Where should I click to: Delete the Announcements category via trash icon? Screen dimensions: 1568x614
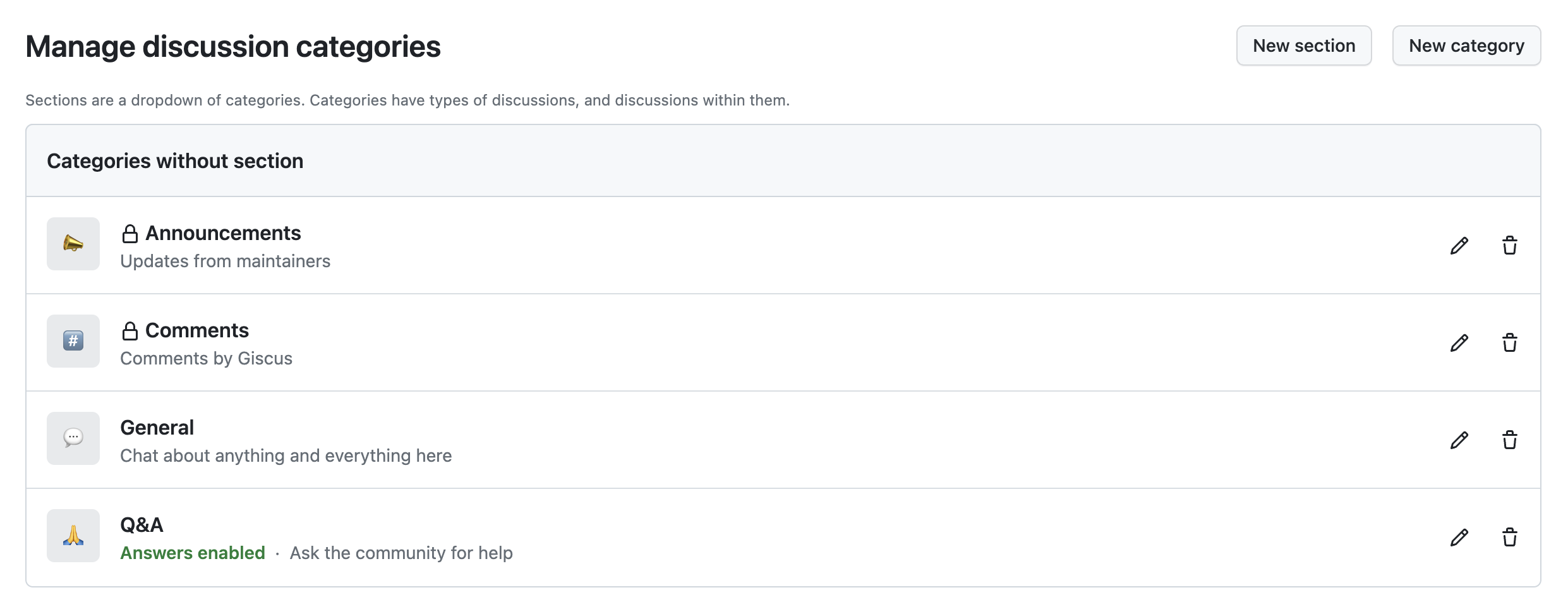pyautogui.click(x=1510, y=245)
